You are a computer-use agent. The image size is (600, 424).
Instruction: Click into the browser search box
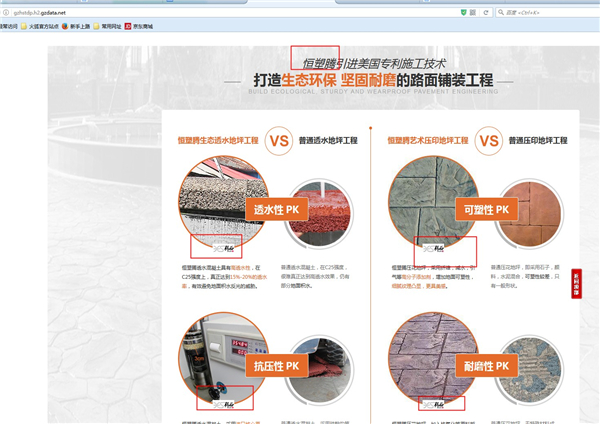point(545,11)
